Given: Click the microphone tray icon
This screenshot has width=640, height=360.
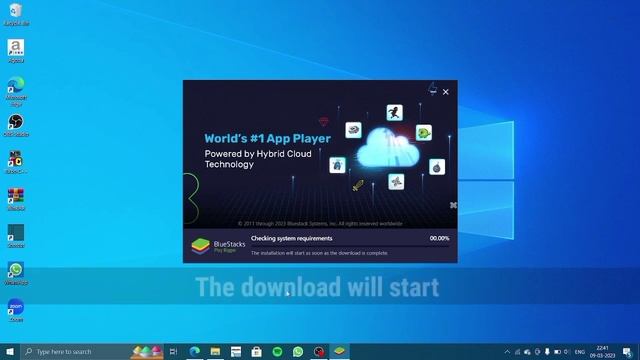Looking at the screenshot, I should click(547, 351).
